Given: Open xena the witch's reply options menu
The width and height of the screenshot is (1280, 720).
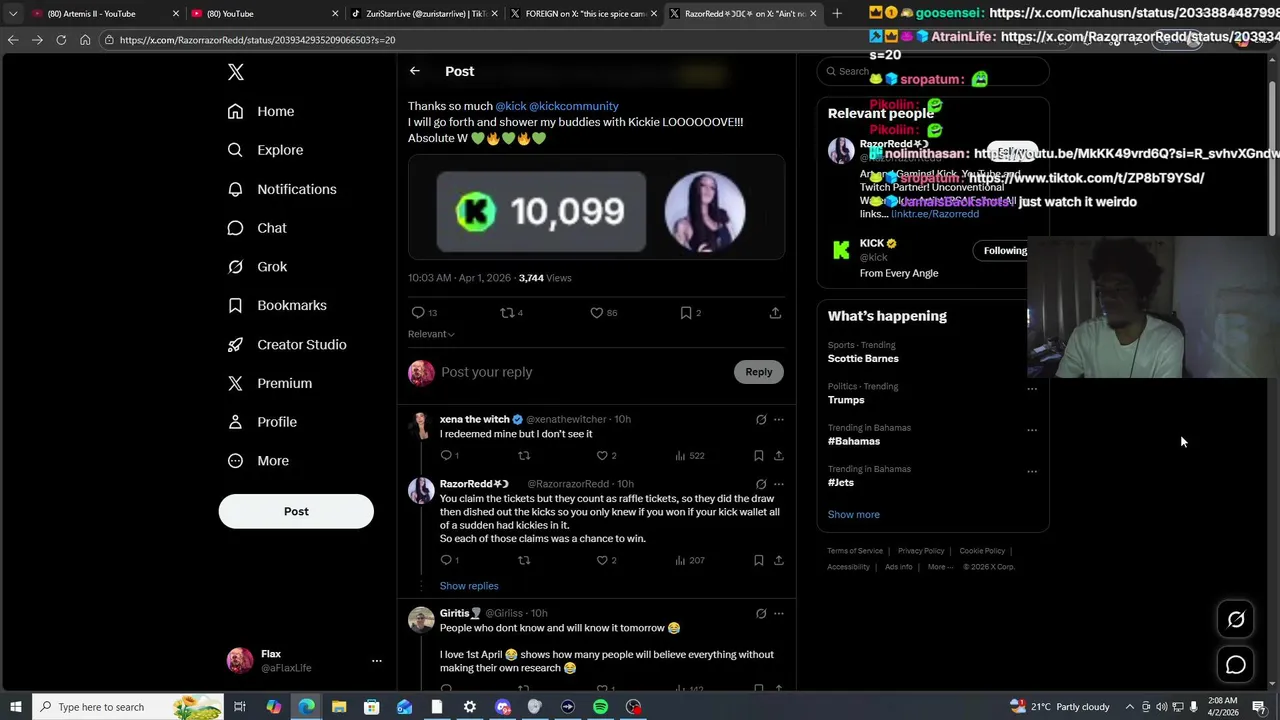Looking at the screenshot, I should tap(779, 420).
